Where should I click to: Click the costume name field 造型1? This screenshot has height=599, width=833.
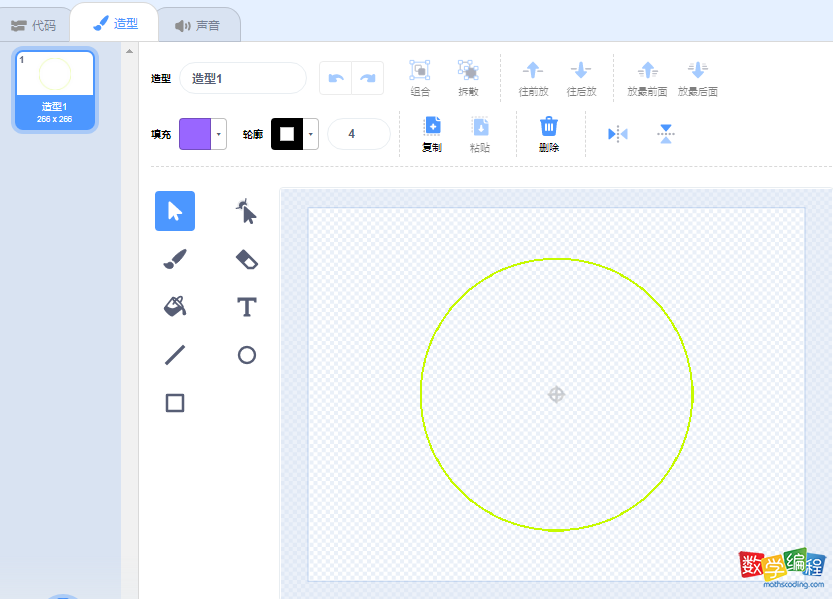[x=242, y=78]
